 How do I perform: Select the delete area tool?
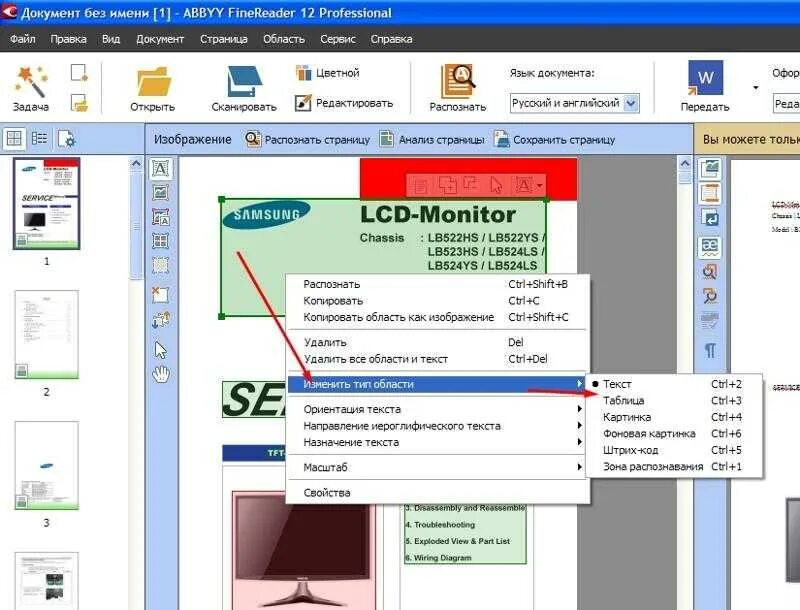pos(161,295)
